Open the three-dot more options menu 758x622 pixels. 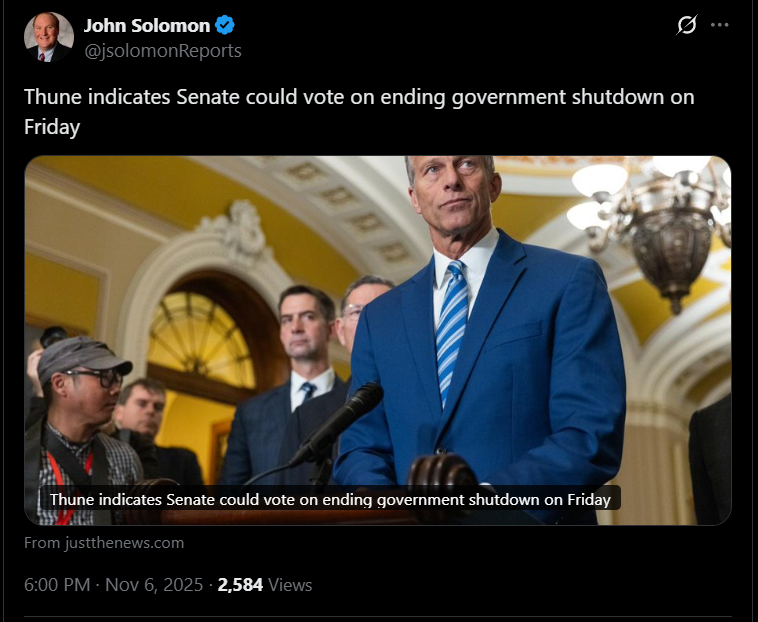click(x=719, y=25)
